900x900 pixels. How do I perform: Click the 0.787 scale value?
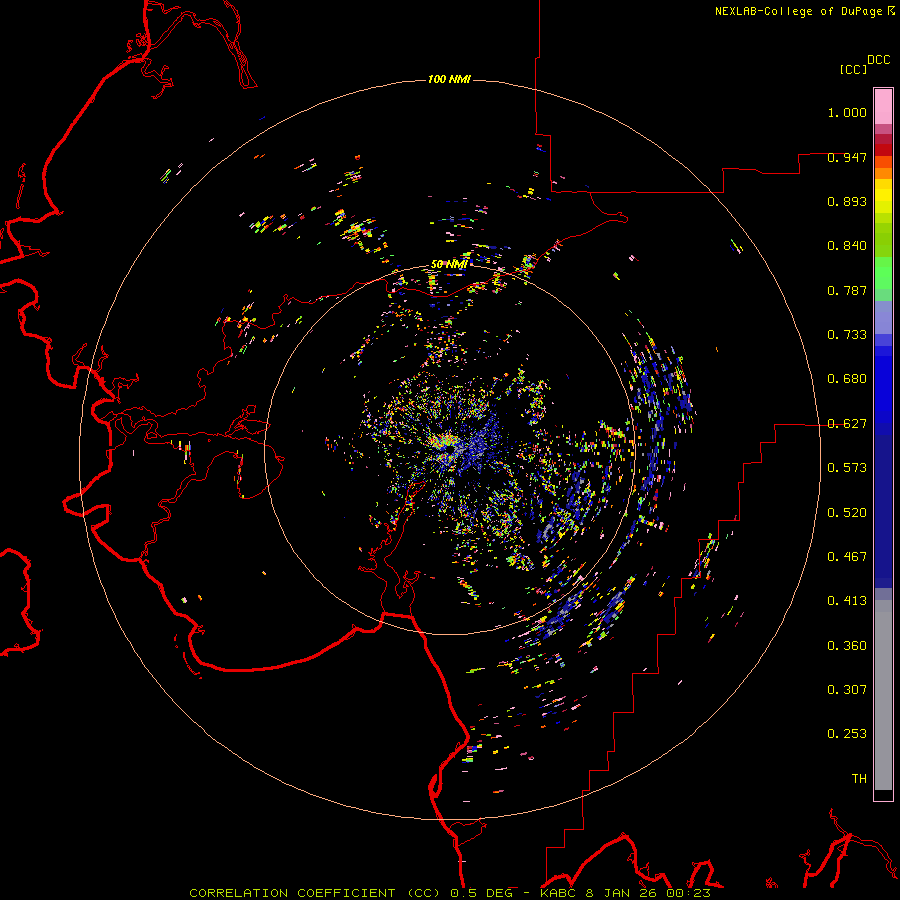click(847, 290)
